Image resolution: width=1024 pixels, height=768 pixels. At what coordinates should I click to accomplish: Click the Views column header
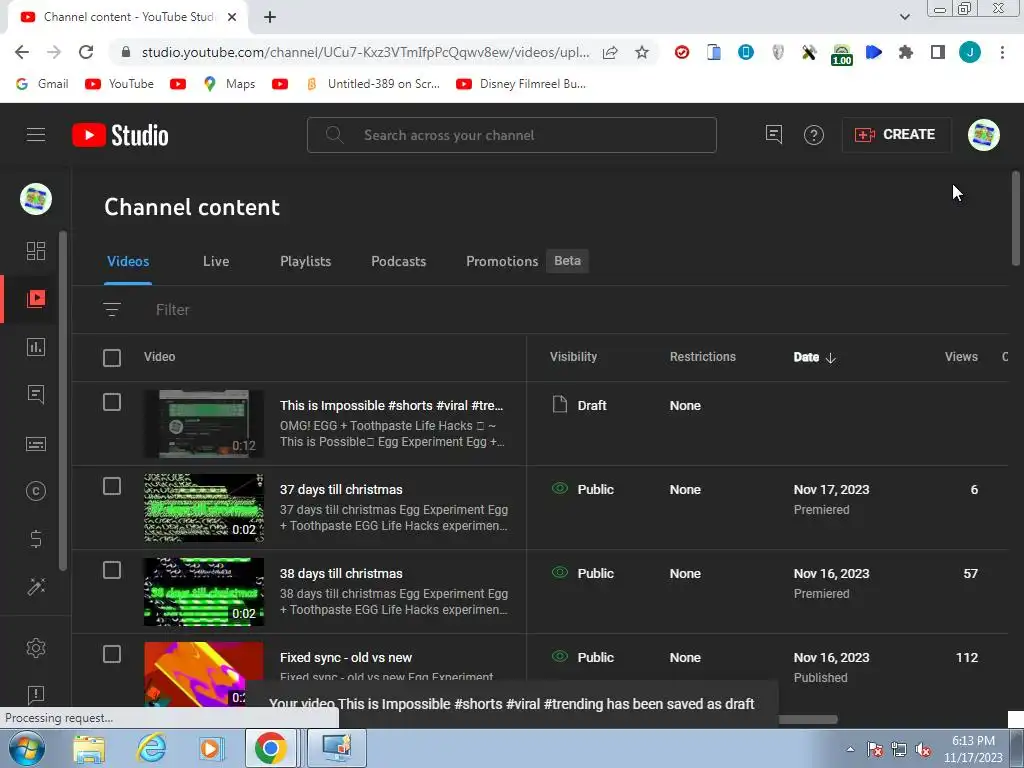pyautogui.click(x=961, y=357)
